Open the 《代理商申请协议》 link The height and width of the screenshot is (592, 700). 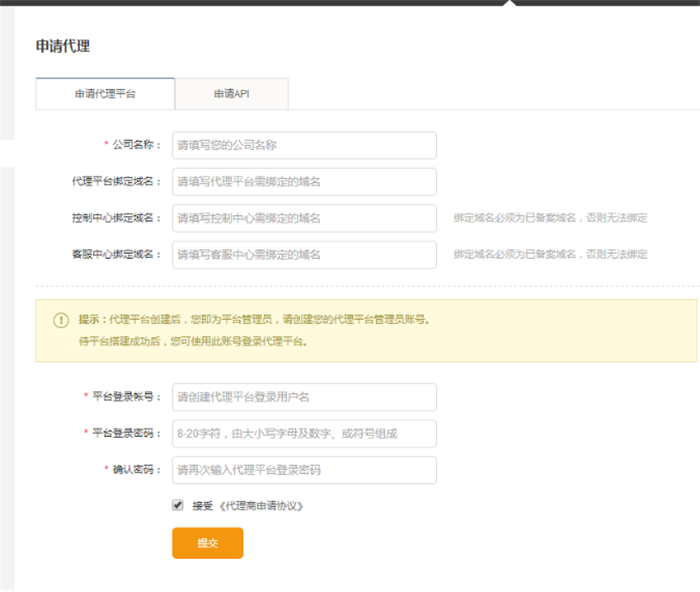pyautogui.click(x=262, y=506)
